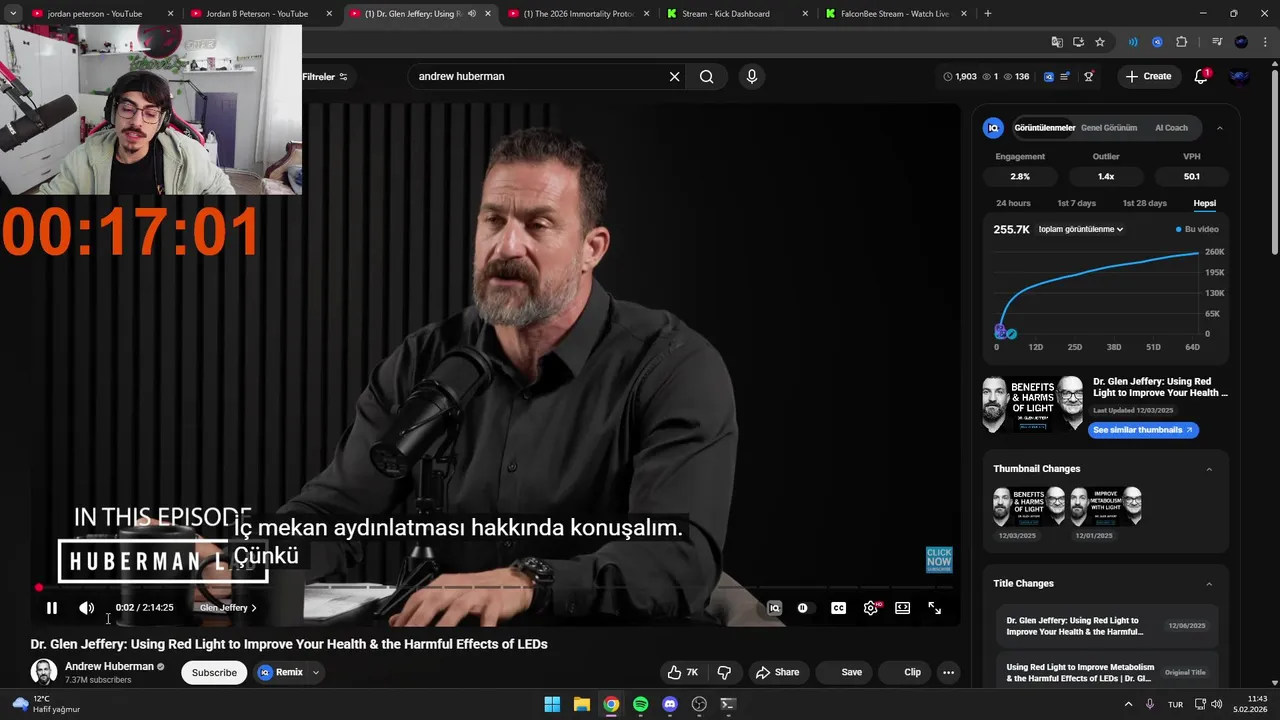Subscribe to Andrew Huberman channel
Image resolution: width=1280 pixels, height=720 pixels.
coord(214,672)
